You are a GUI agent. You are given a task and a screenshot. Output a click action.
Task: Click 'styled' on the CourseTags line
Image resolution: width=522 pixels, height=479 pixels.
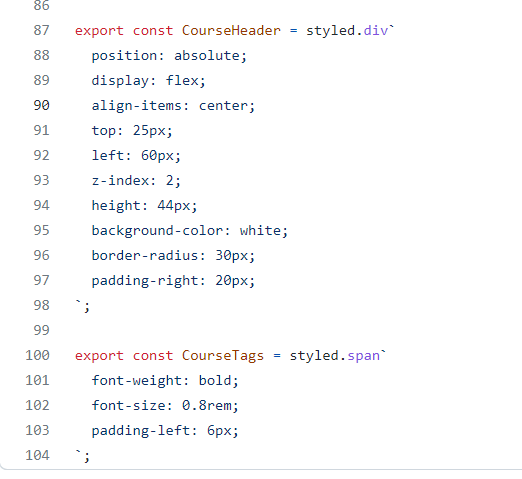pos(314,356)
